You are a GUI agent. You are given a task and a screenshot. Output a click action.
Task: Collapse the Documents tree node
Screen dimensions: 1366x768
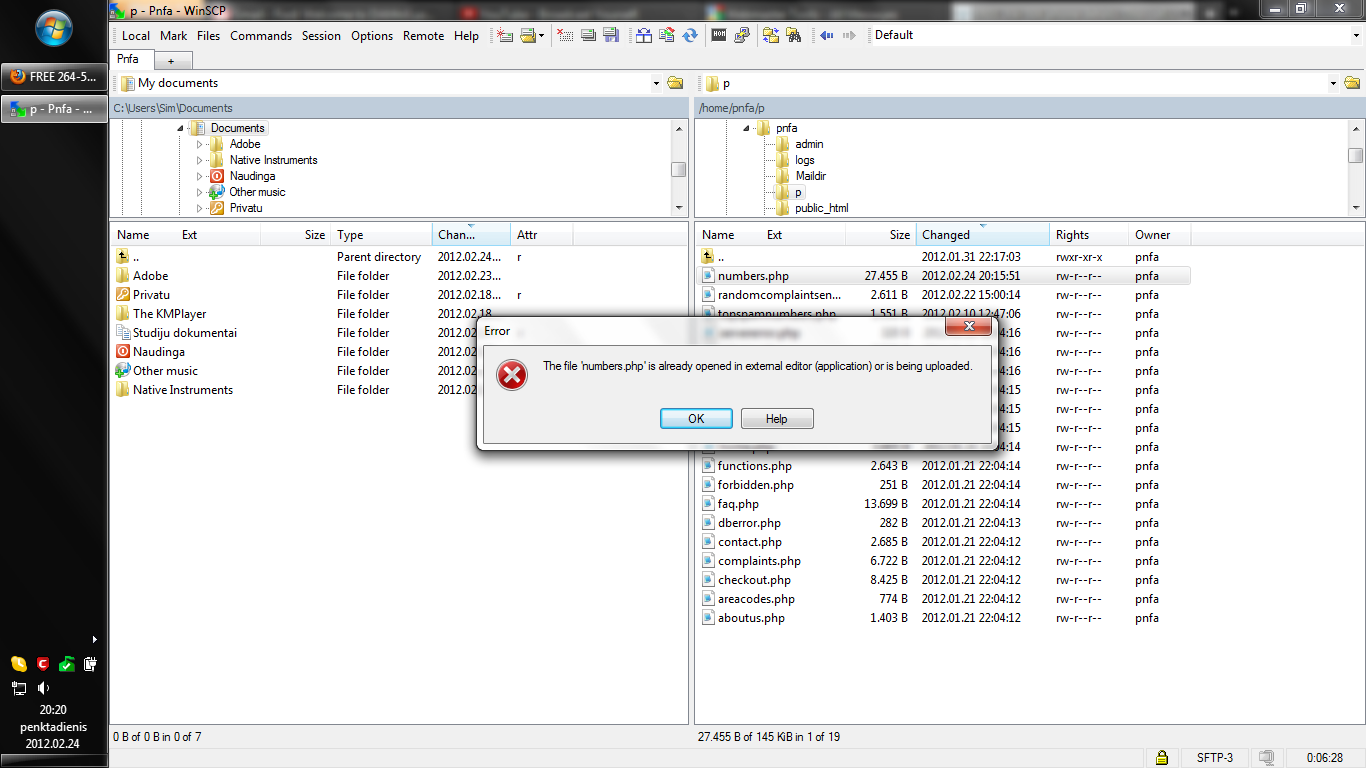(181, 128)
